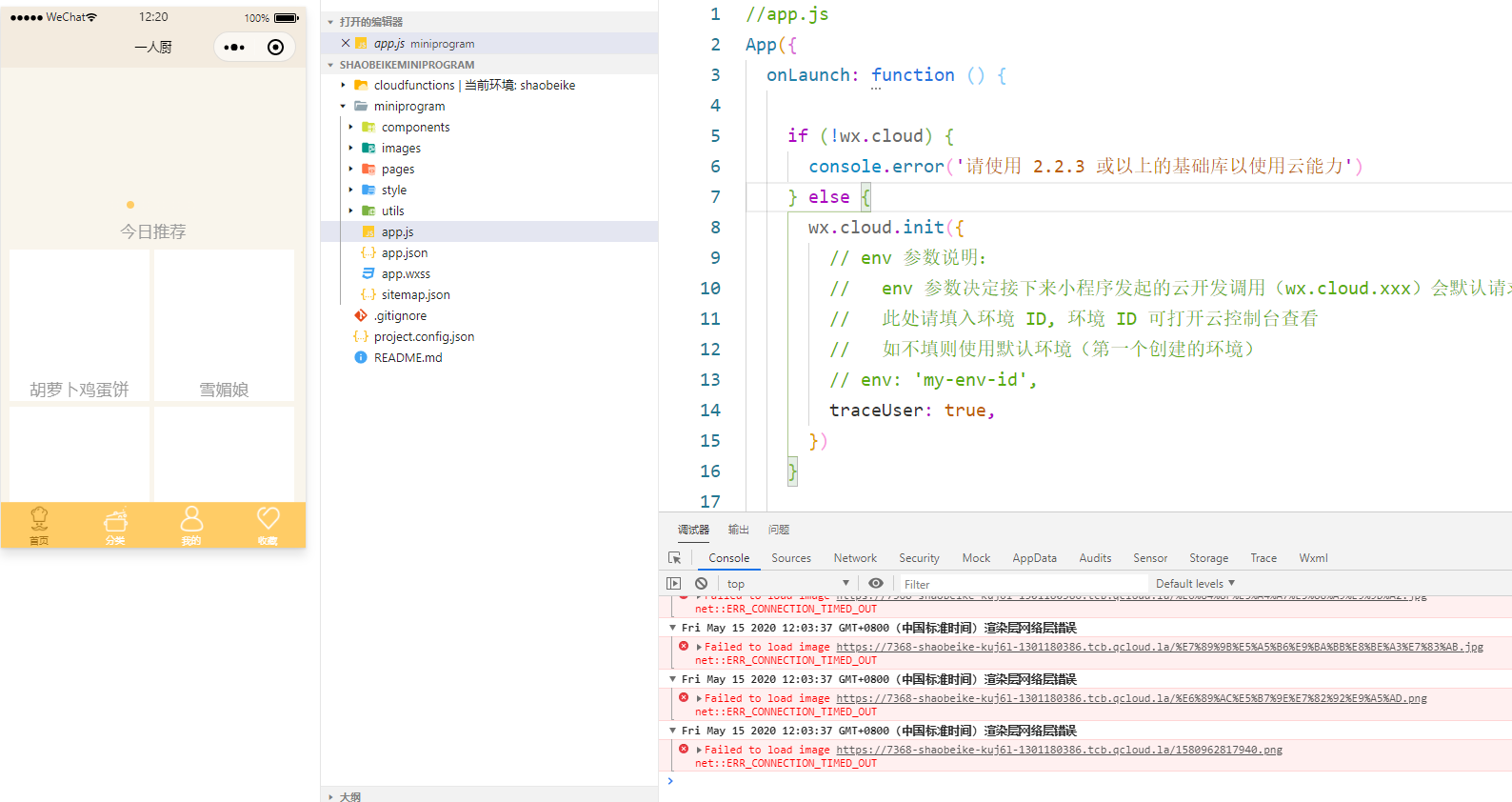This screenshot has width=1512, height=802.
Task: Click the sitemap.json file icon
Action: point(368,294)
